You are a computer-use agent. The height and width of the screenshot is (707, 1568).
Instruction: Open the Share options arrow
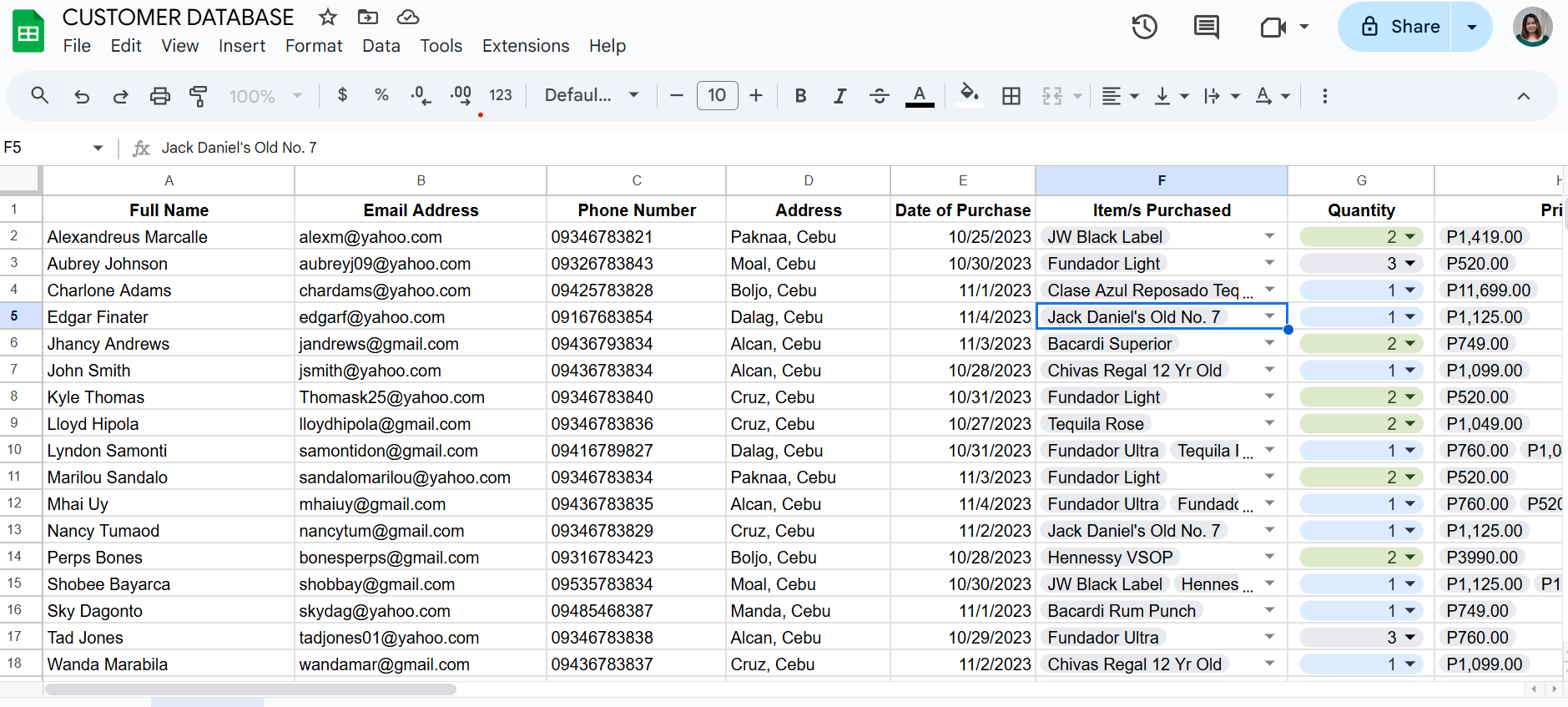click(1472, 27)
